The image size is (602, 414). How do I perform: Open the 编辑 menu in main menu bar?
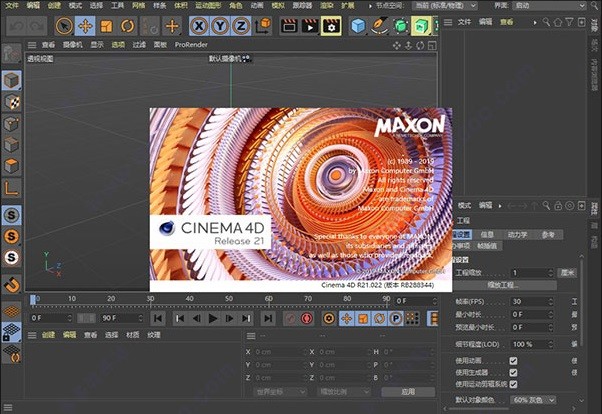33,5
